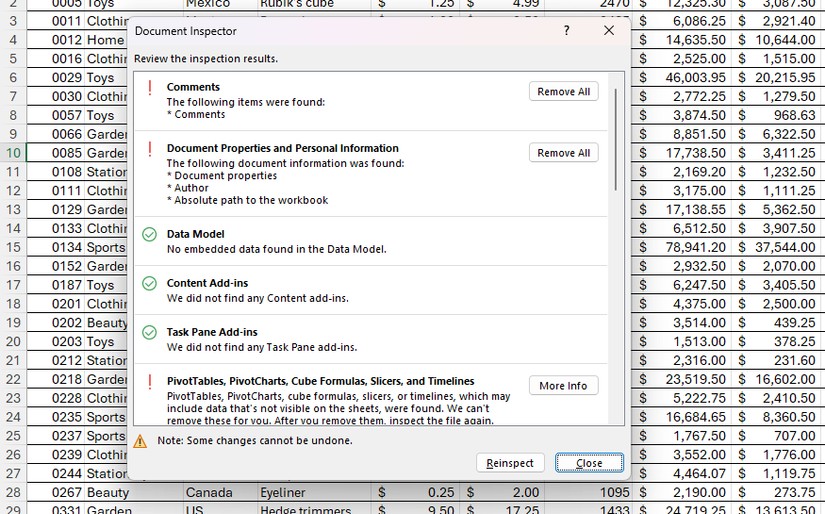This screenshot has height=514, width=825.
Task: Click the value 78,941.20 in the sheet
Action: [x=695, y=247]
